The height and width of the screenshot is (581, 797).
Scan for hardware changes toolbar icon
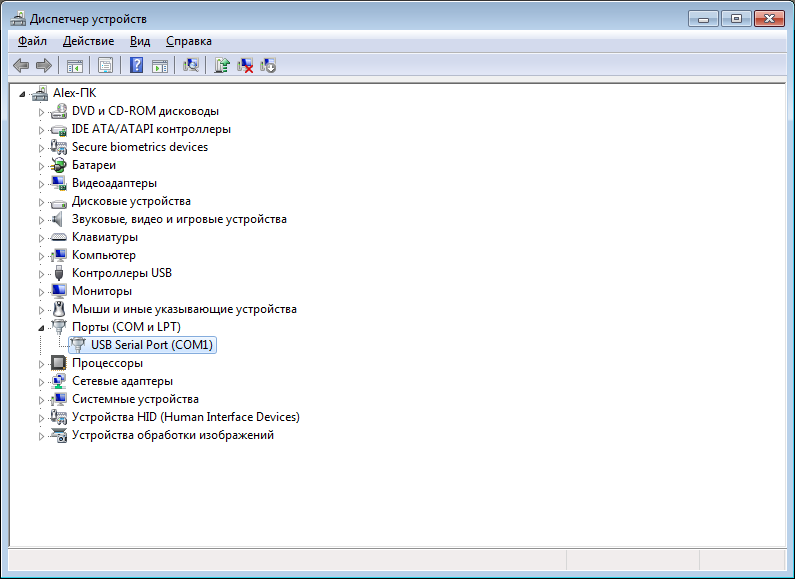[191, 66]
